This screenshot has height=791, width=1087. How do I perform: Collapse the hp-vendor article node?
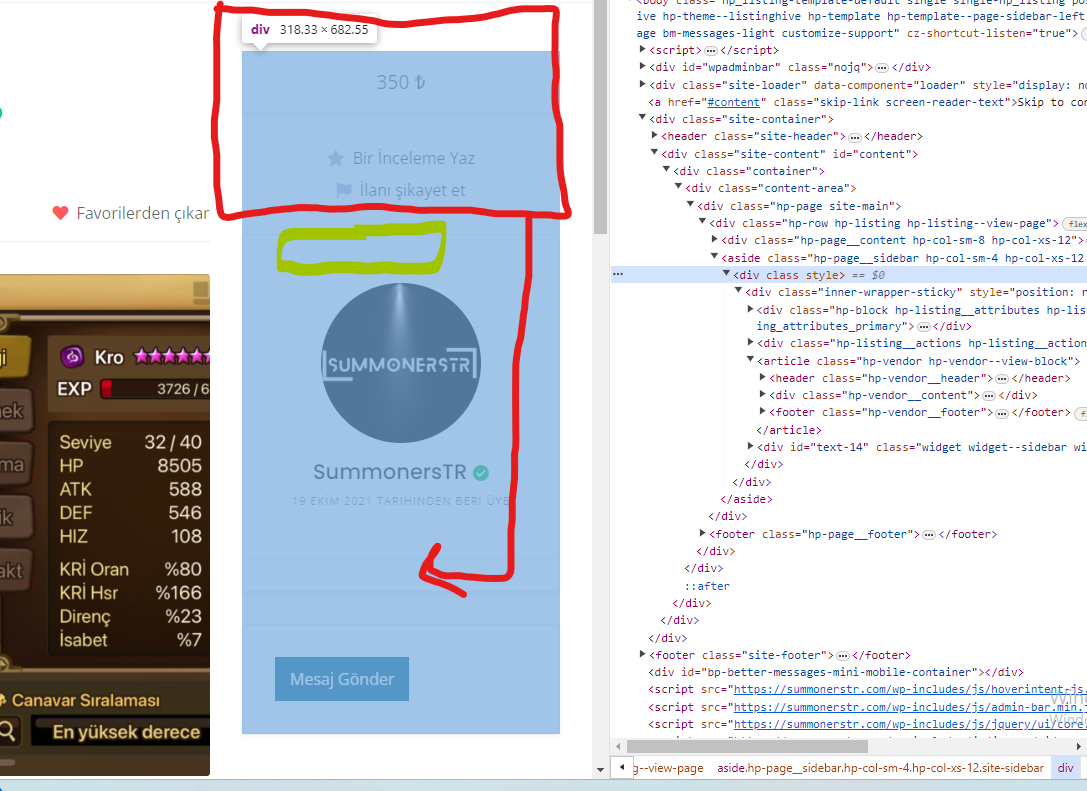point(750,360)
